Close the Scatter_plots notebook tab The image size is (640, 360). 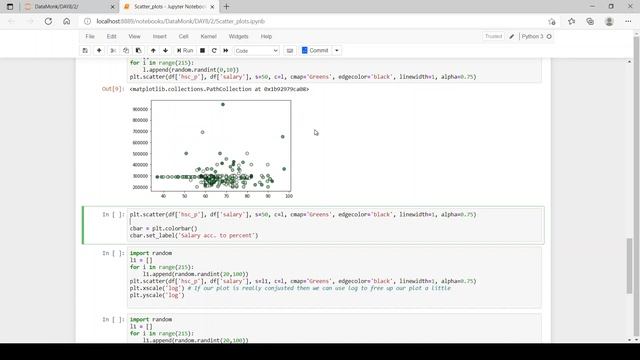(212, 7)
